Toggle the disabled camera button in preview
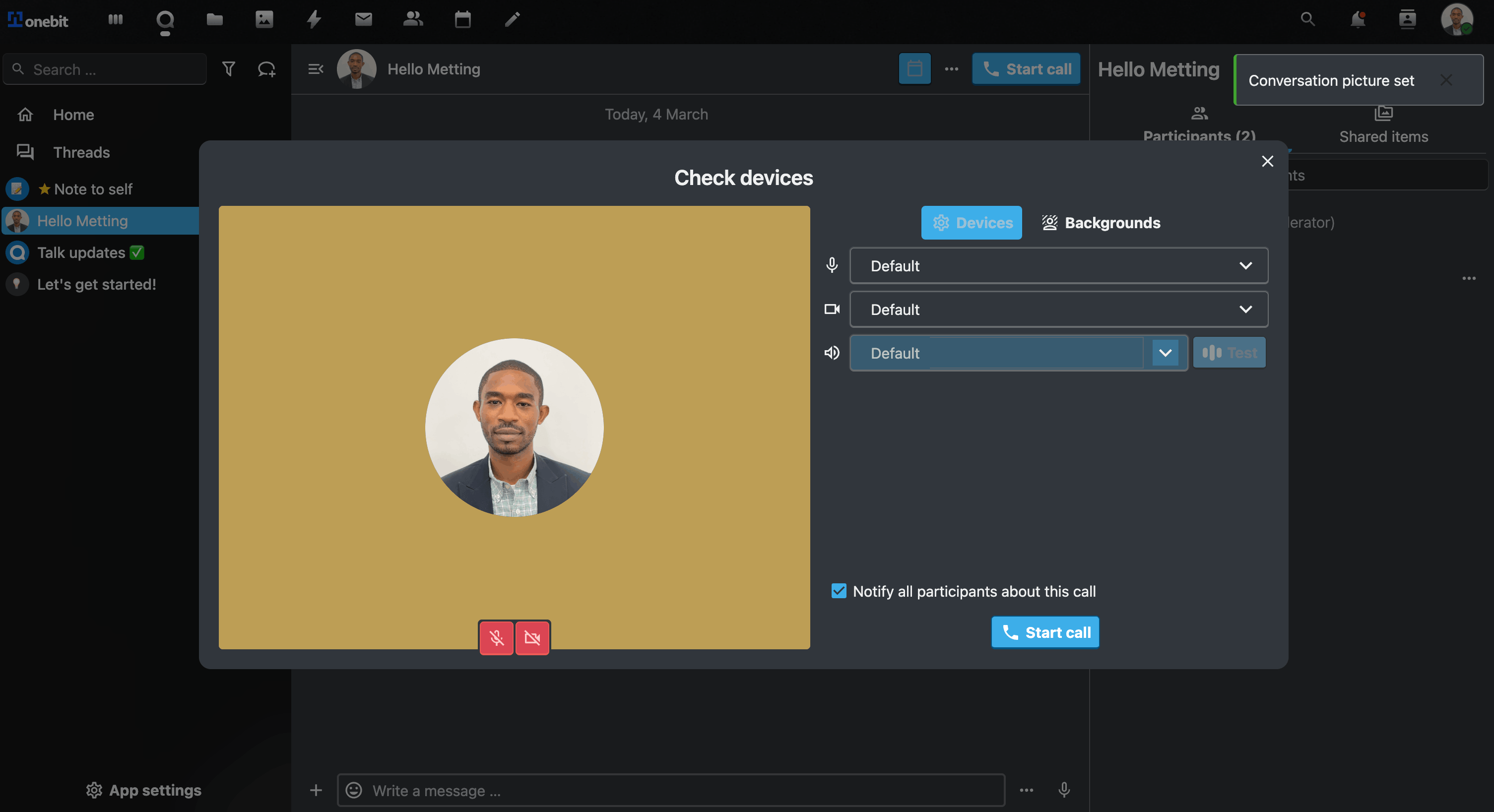This screenshot has width=1494, height=812. point(532,638)
